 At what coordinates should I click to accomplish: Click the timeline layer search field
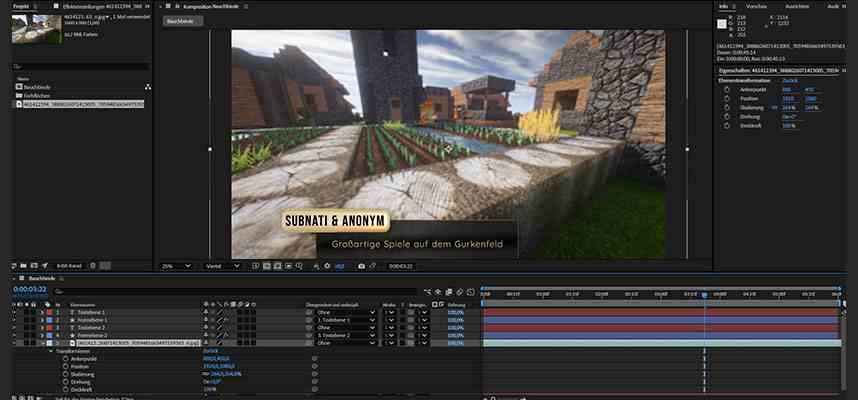(235, 292)
